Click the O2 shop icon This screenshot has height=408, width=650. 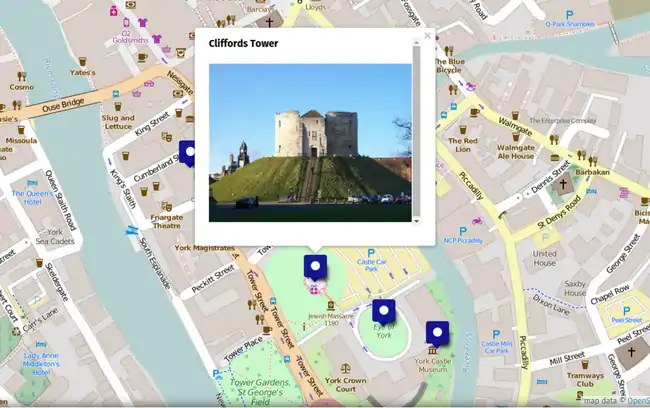click(x=127, y=22)
